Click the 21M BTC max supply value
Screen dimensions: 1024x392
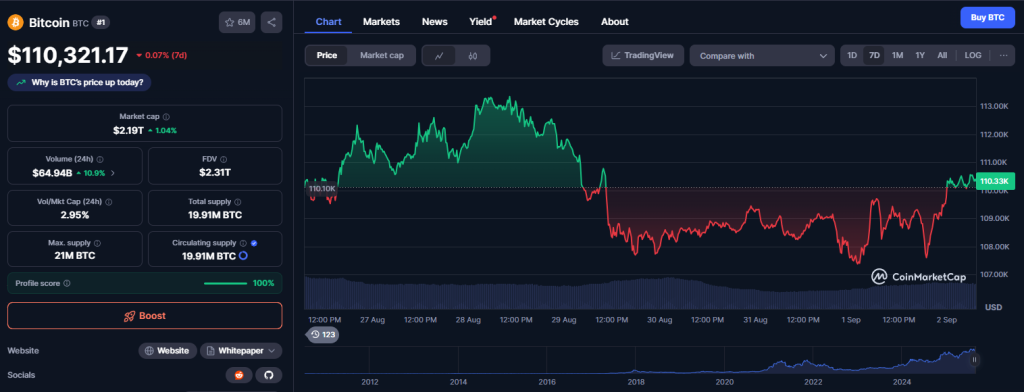74,255
